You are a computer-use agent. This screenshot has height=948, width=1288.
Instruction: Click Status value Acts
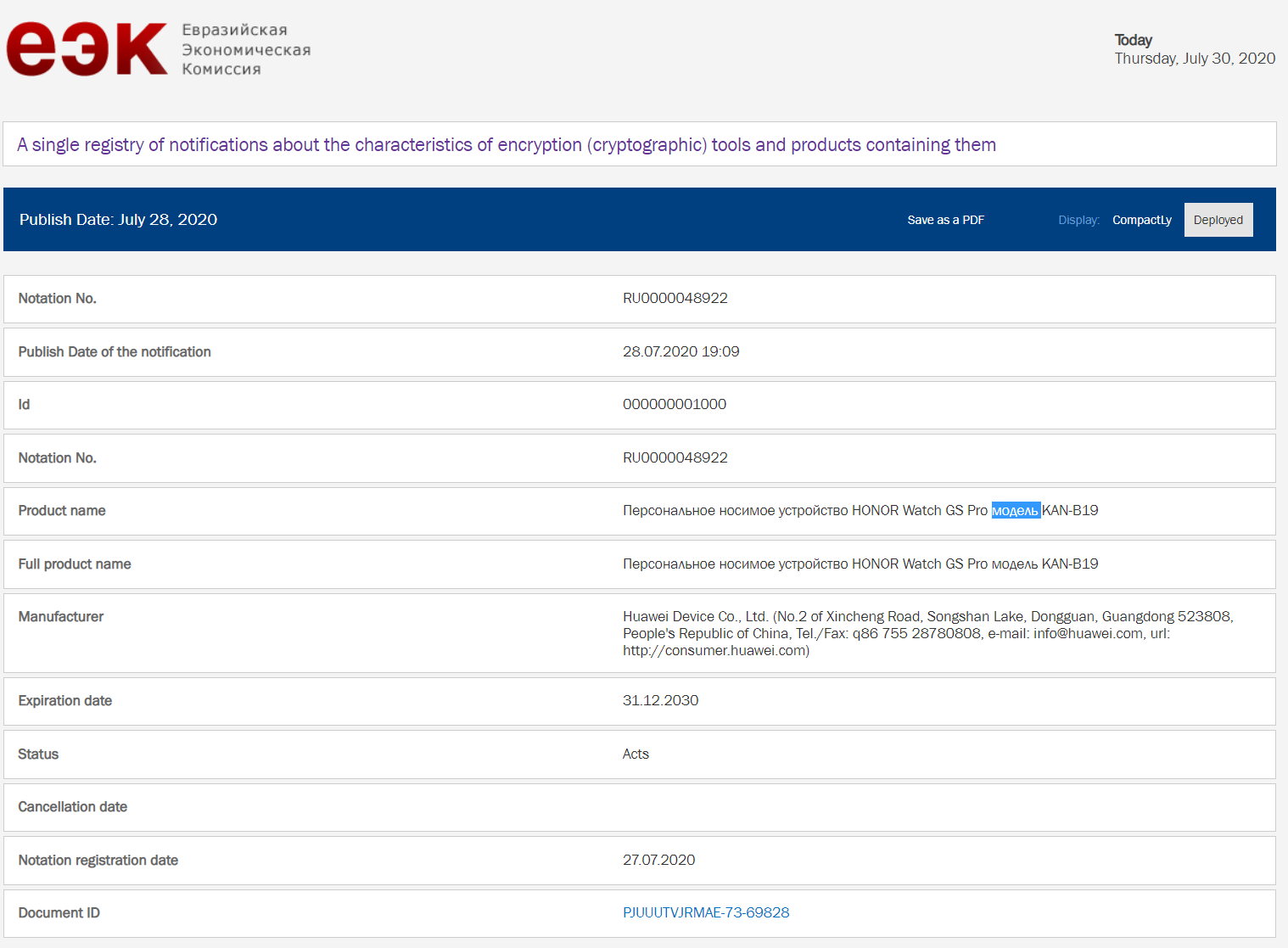(636, 754)
